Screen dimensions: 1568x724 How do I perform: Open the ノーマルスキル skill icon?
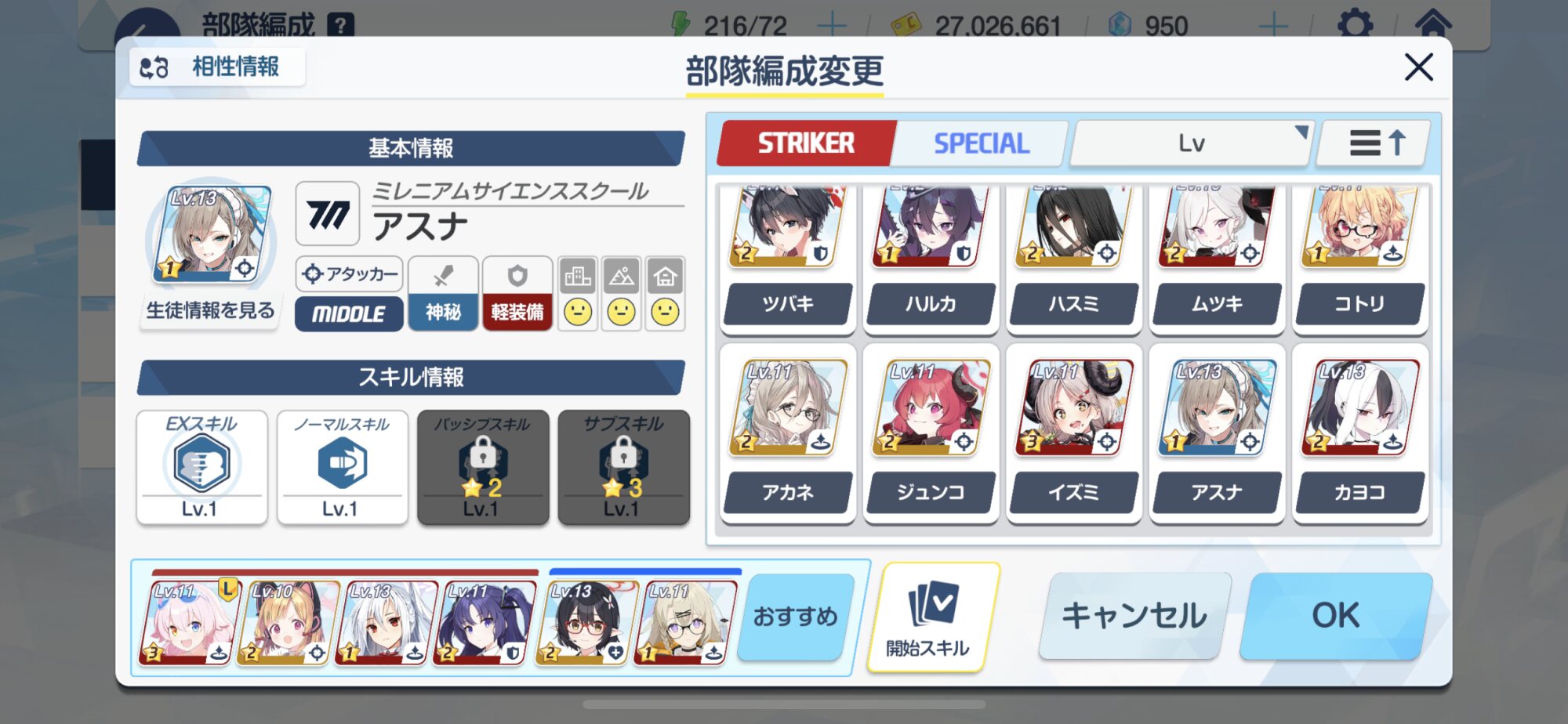tap(343, 463)
